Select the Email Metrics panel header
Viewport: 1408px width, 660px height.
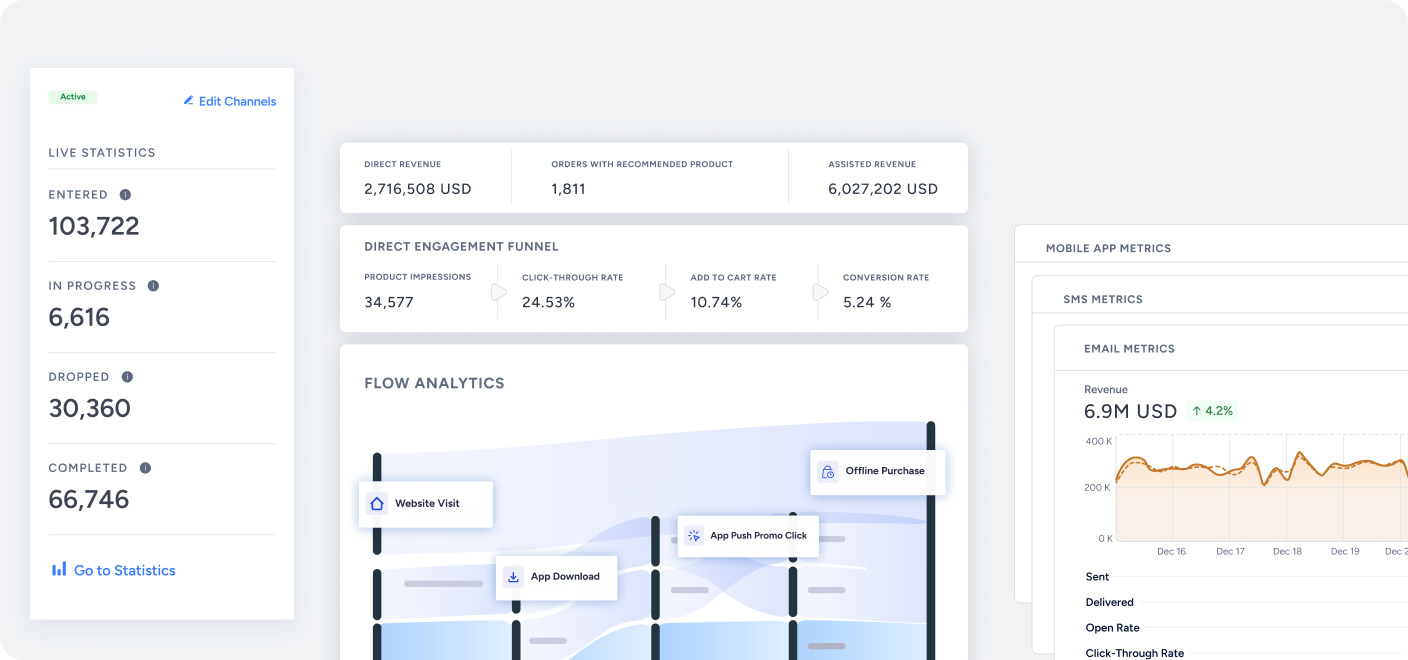click(1129, 349)
